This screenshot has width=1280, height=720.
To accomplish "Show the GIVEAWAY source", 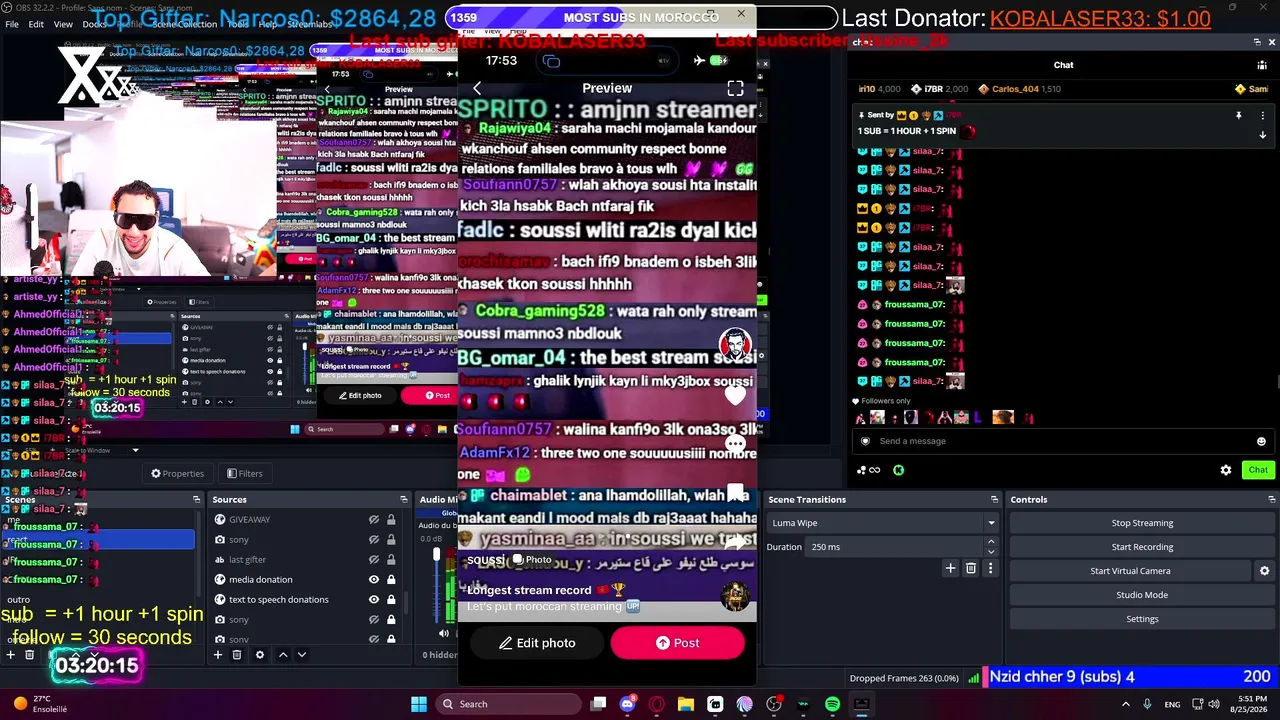I will pyautogui.click(x=374, y=520).
